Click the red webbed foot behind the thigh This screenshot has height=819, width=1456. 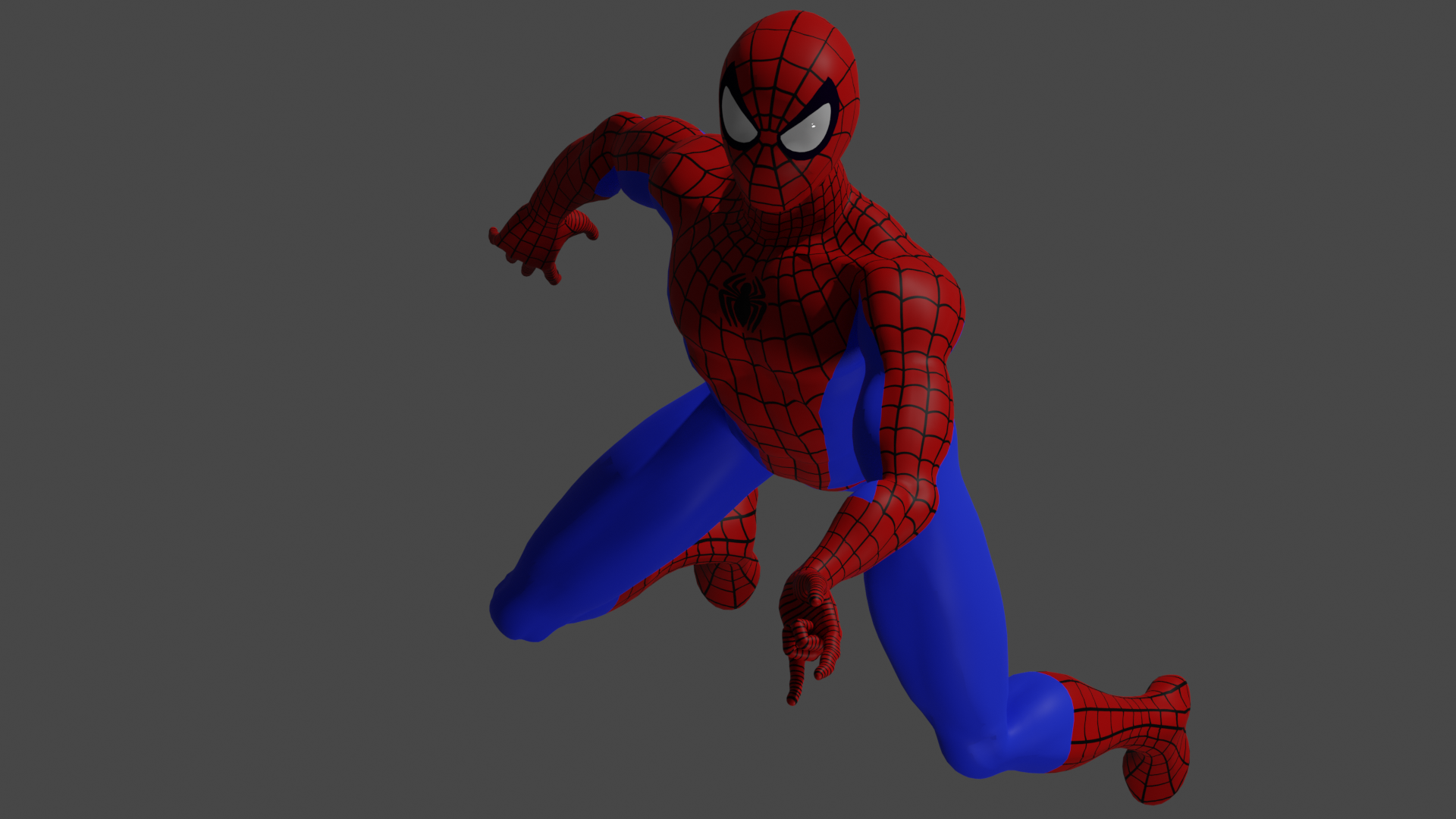pyautogui.click(x=726, y=581)
